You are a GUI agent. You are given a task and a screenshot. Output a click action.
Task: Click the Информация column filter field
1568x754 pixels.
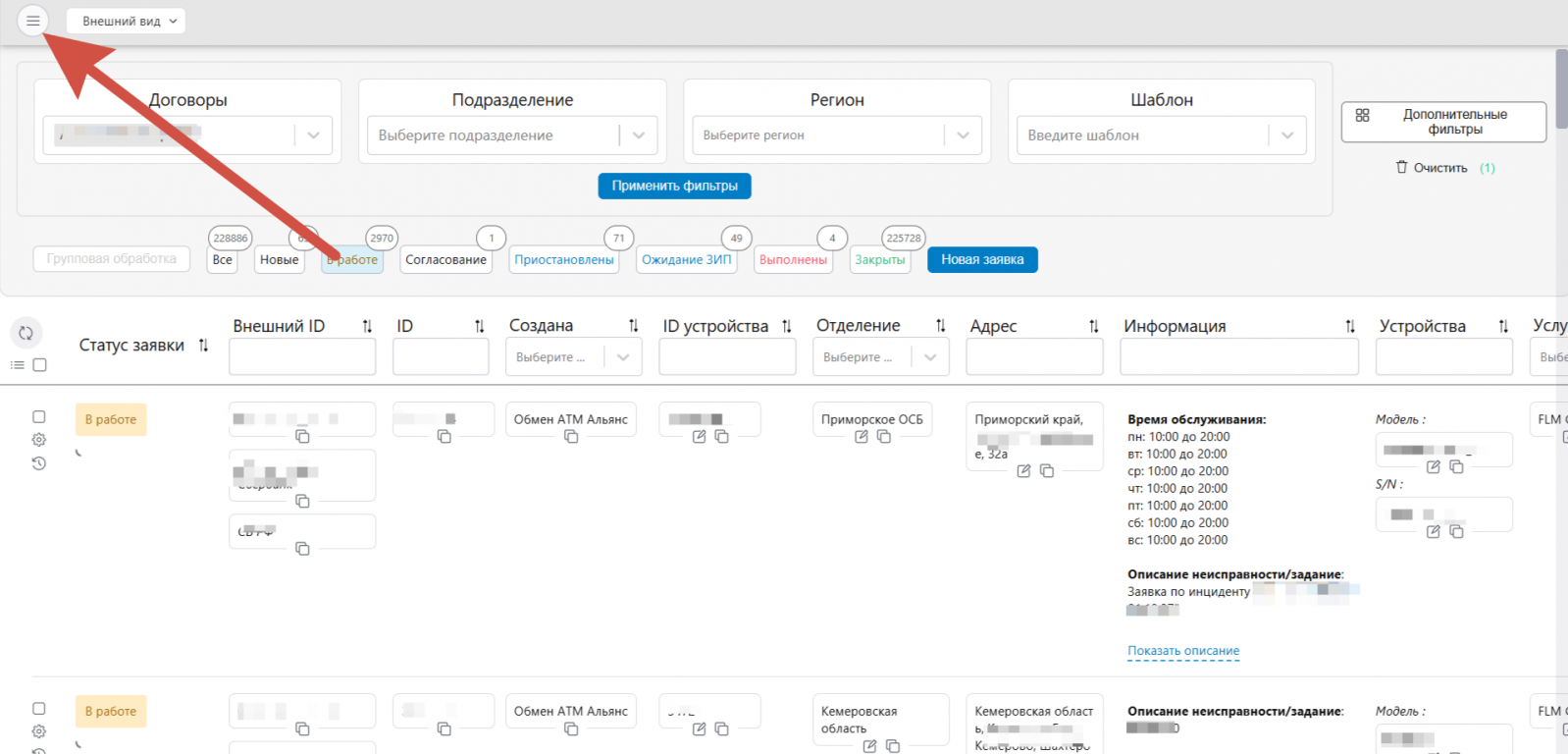click(x=1238, y=357)
